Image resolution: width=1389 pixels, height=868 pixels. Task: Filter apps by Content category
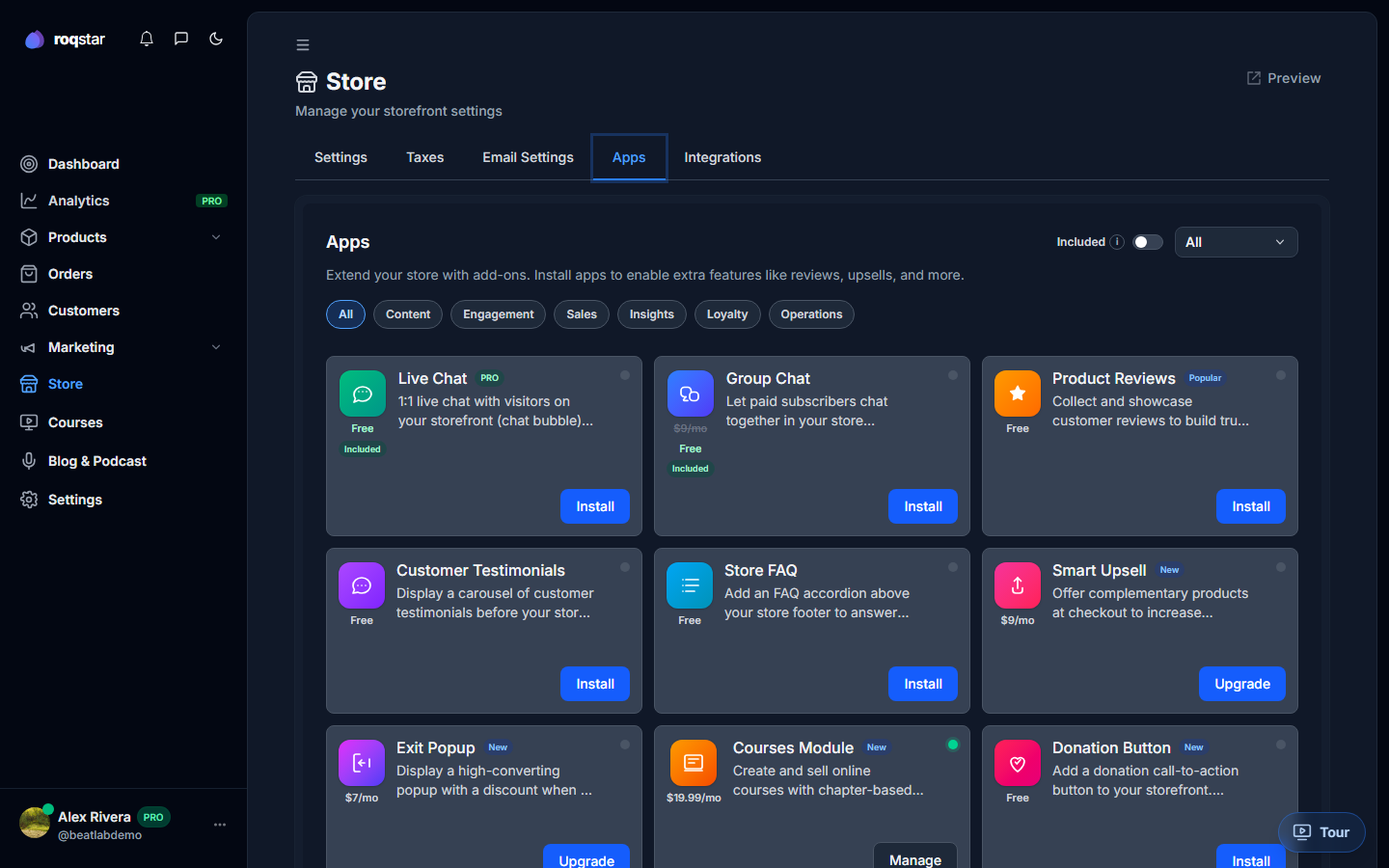pyautogui.click(x=408, y=314)
